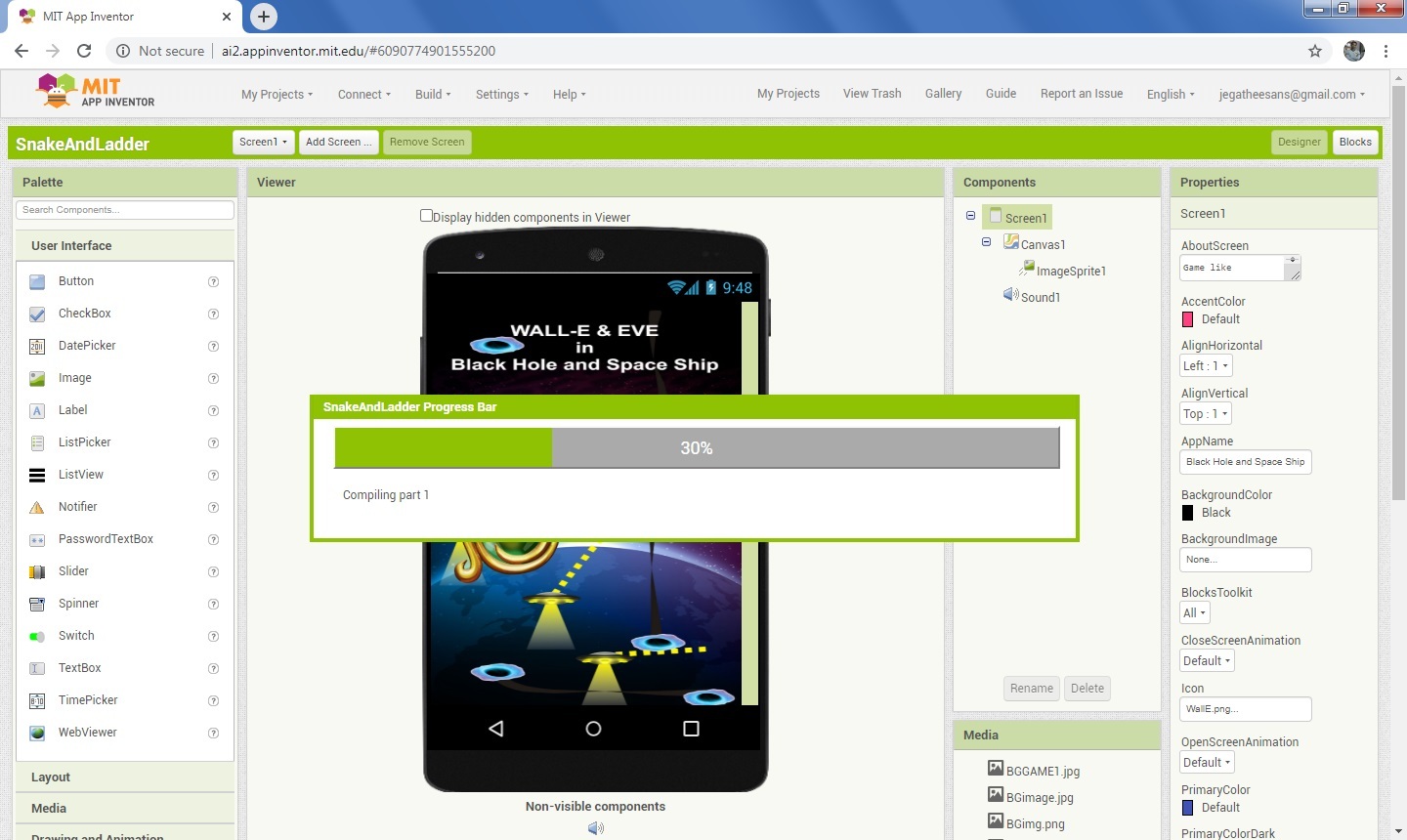Open the English language dropdown
The height and width of the screenshot is (840, 1407).
[1171, 95]
